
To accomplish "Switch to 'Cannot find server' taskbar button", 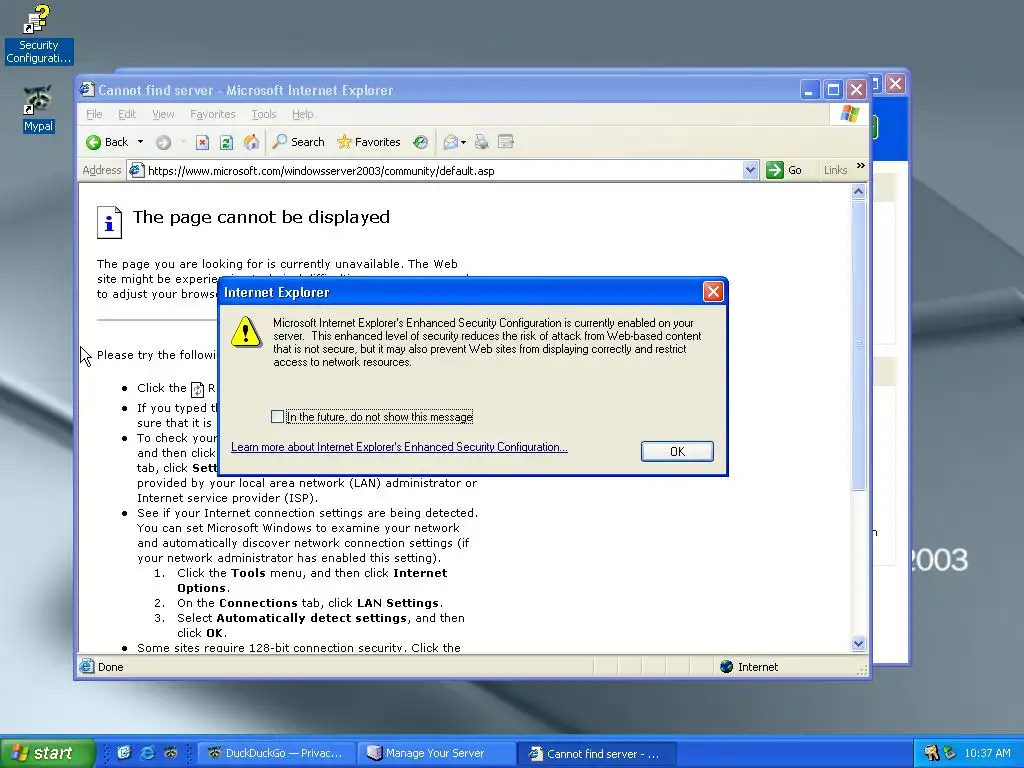I will pyautogui.click(x=596, y=754).
